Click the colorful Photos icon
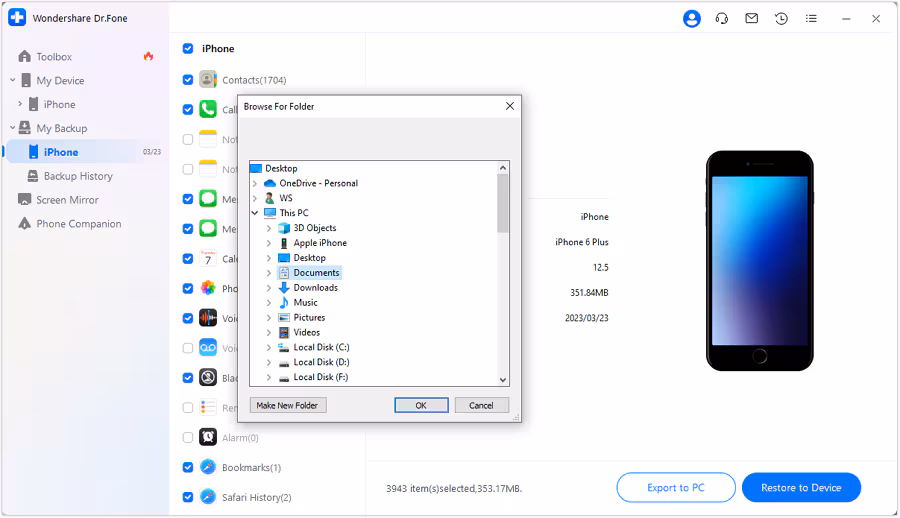The image size is (900, 518). click(x=208, y=288)
